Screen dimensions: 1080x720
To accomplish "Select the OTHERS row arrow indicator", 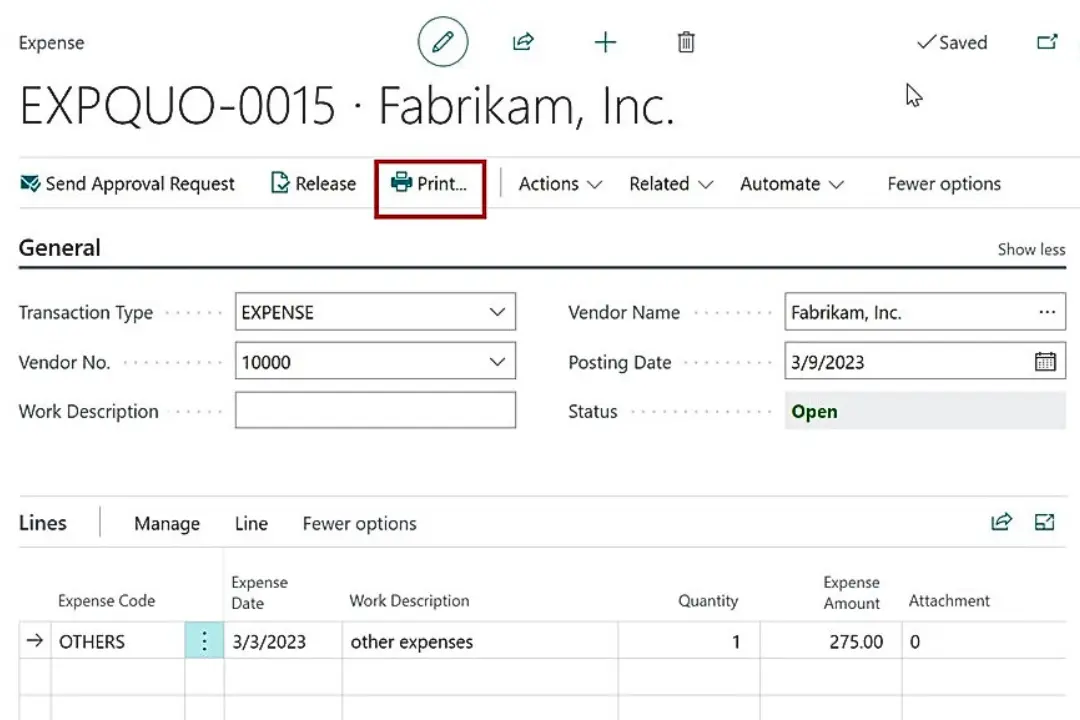I will pos(34,641).
